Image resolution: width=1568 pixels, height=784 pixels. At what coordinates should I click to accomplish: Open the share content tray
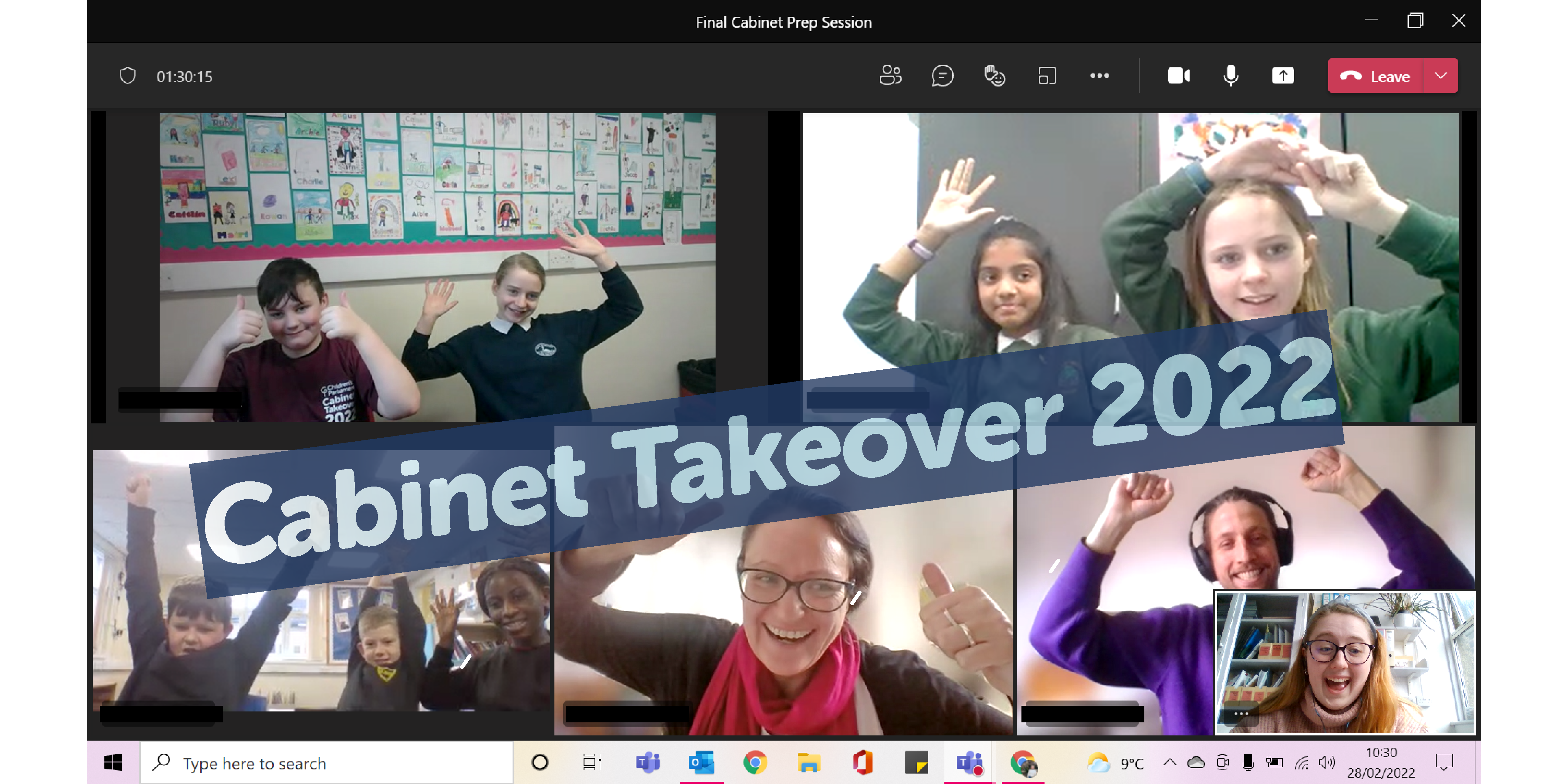[1283, 76]
